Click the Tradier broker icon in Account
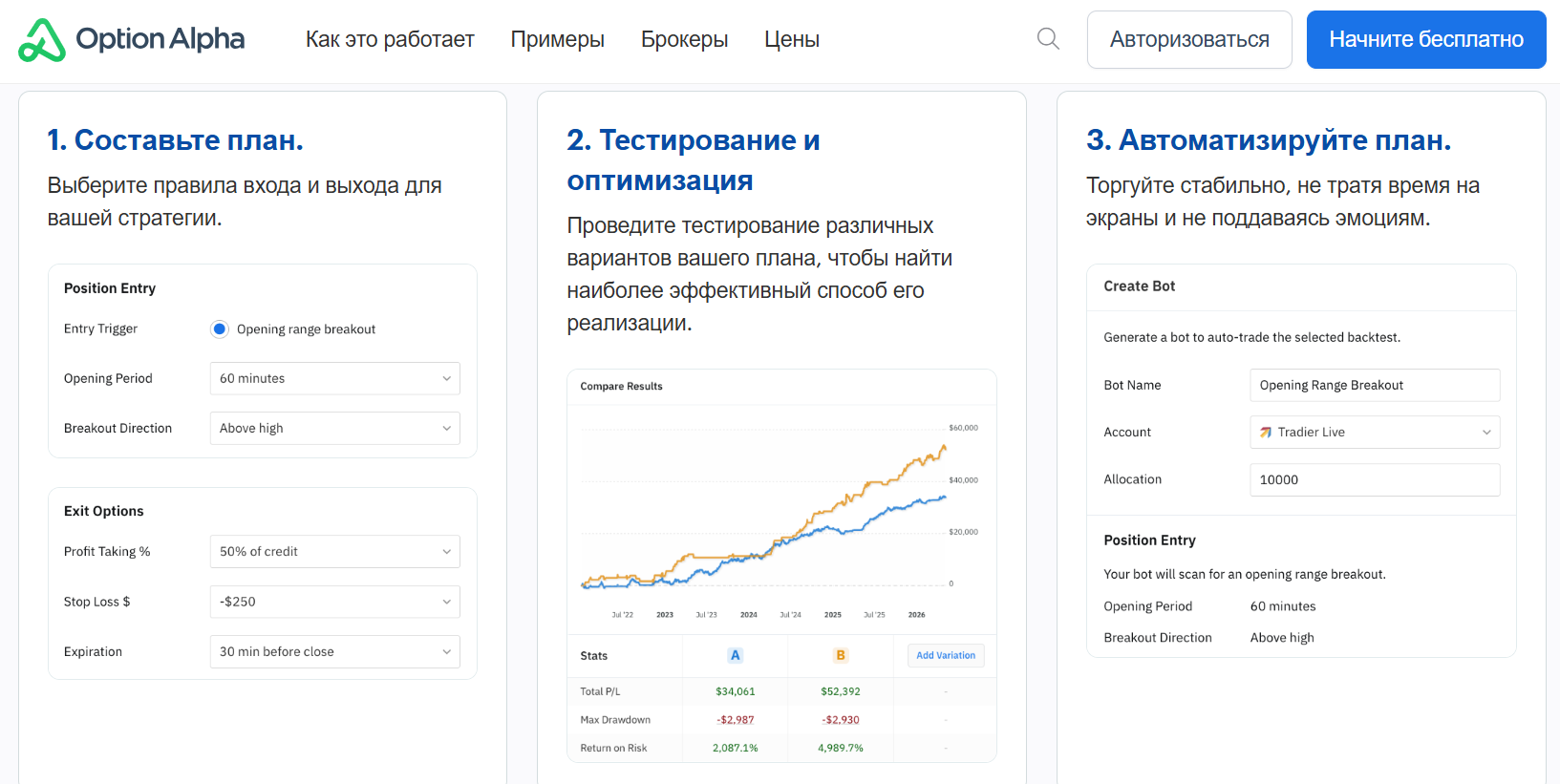Screen dimensions: 1560x784 point(1266,432)
